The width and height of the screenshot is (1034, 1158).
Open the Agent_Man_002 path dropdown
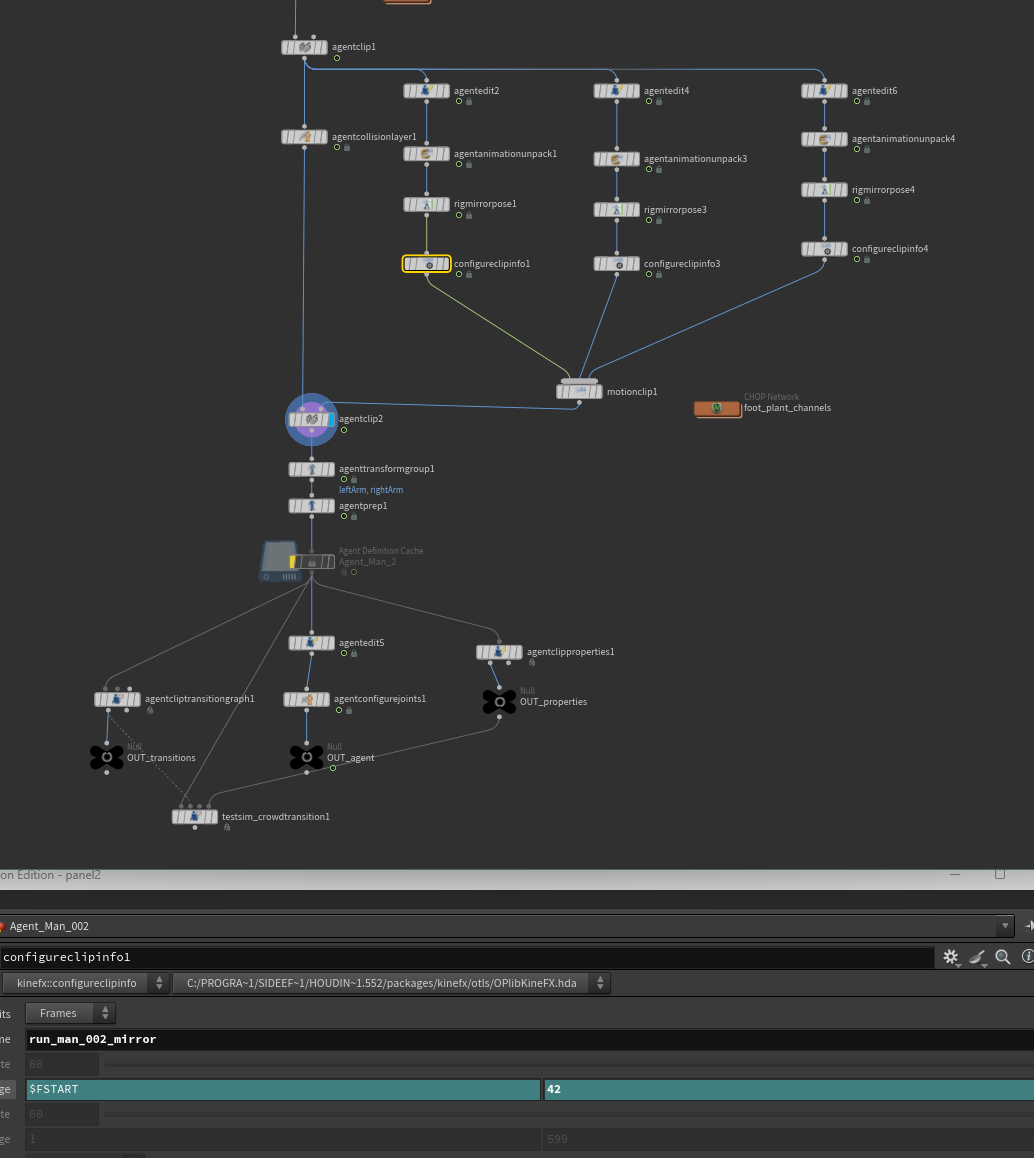[x=1004, y=926]
